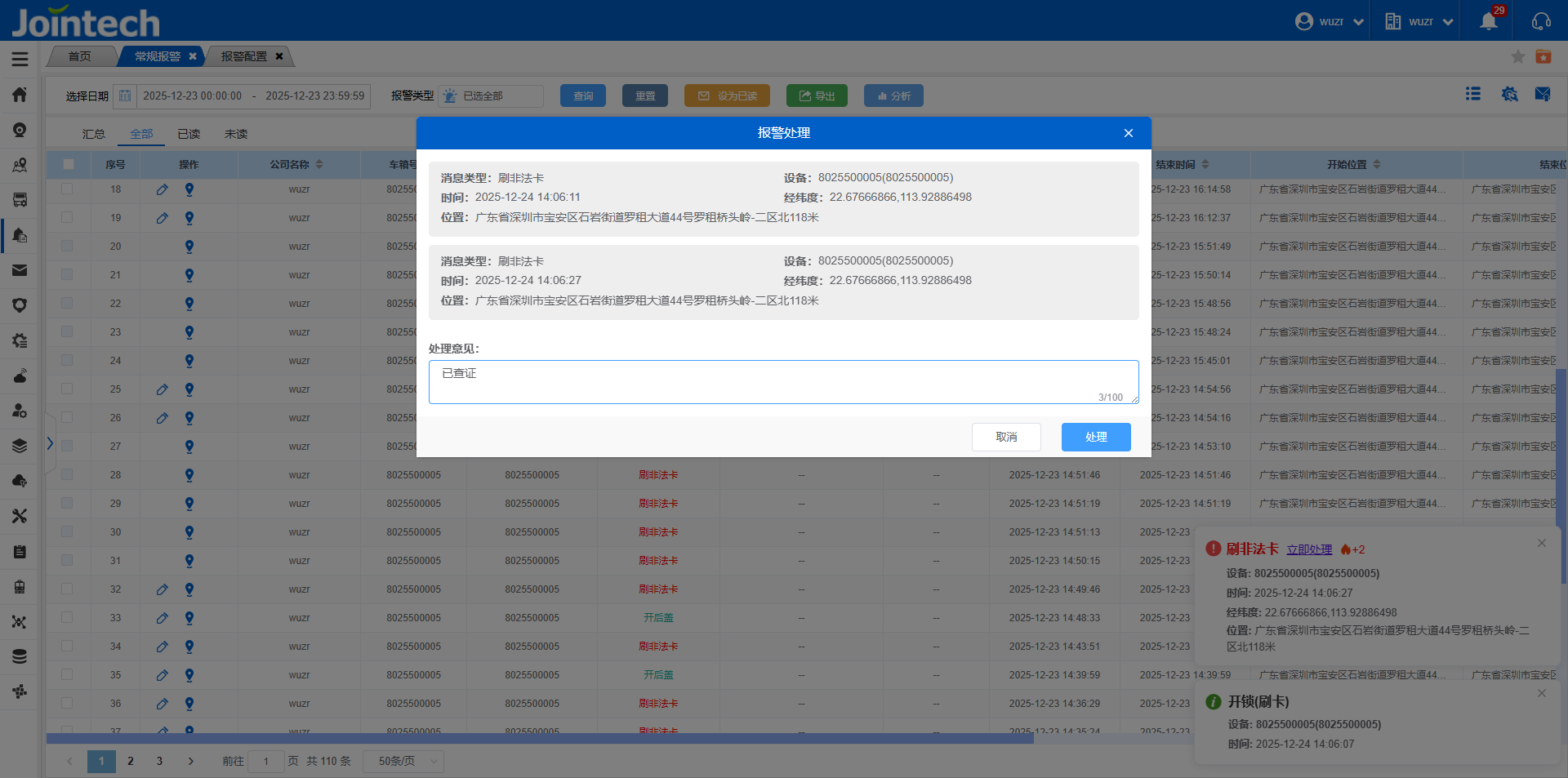Click the list view icon in toolbar

(1473, 95)
